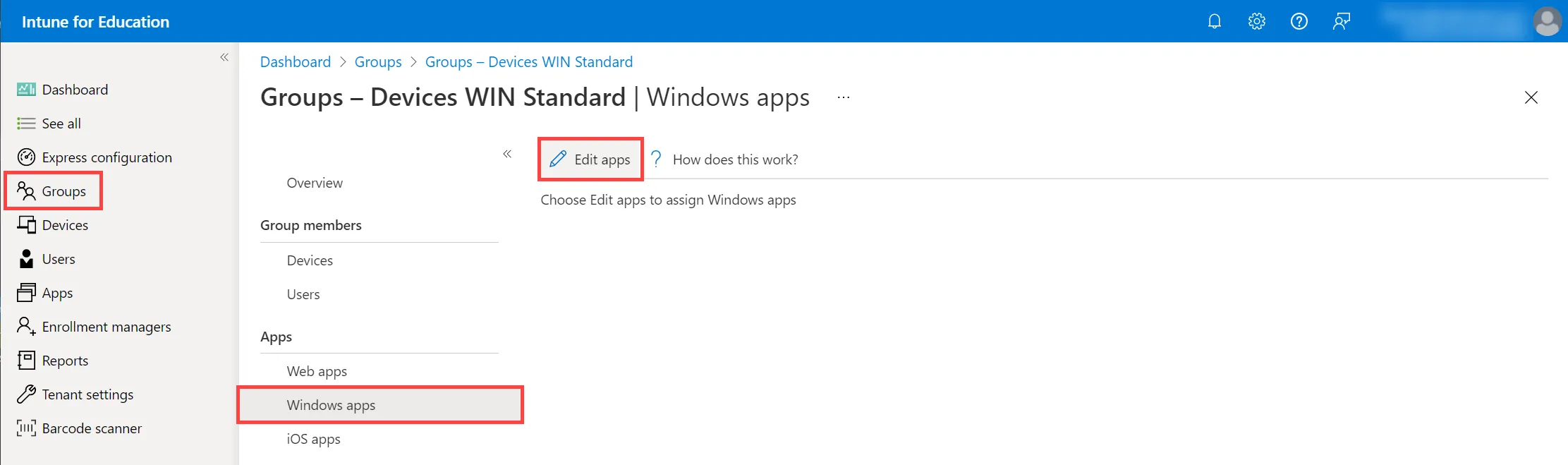1568x465 pixels.
Task: Close the Windows apps blade
Action: 1531,97
